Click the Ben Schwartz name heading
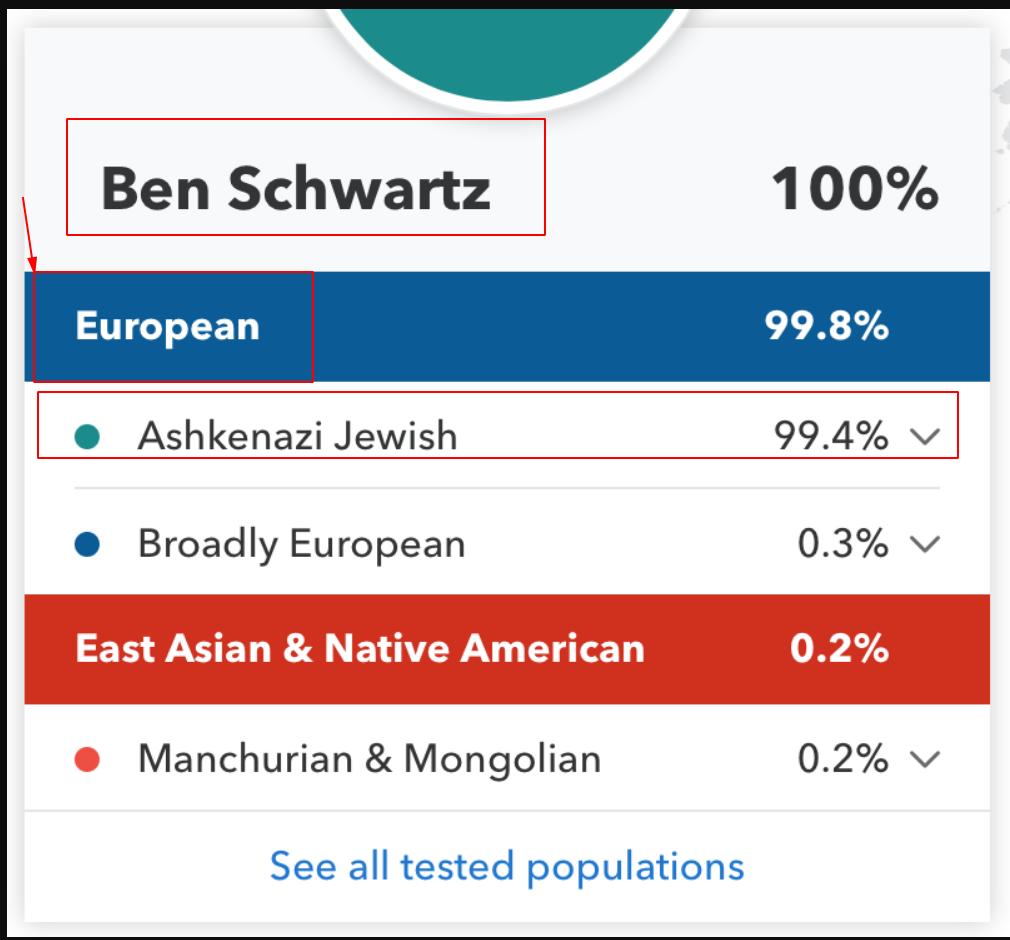This screenshot has height=940, width=1010. tap(296, 188)
